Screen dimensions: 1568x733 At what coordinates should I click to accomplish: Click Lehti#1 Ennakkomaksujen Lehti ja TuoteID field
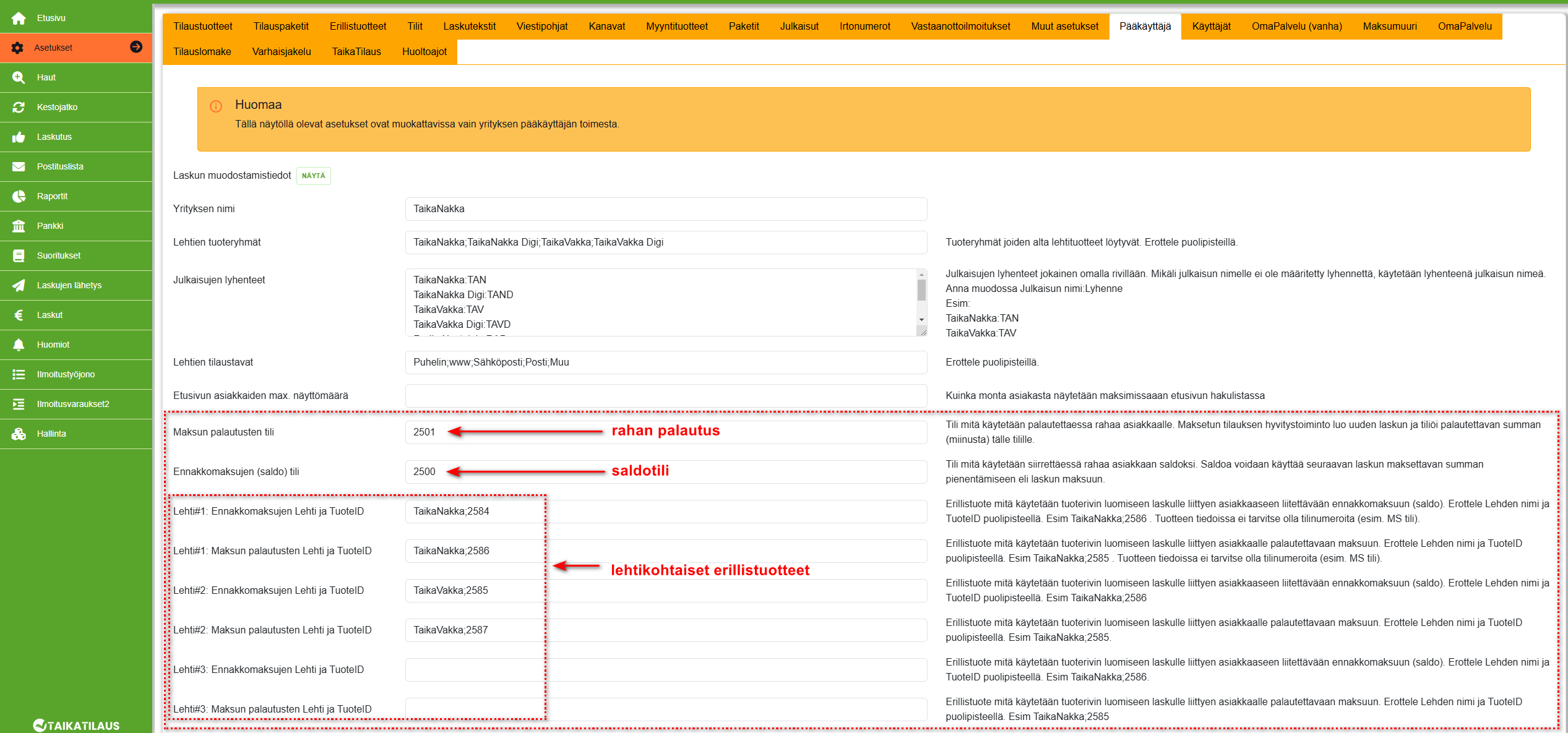tap(666, 512)
